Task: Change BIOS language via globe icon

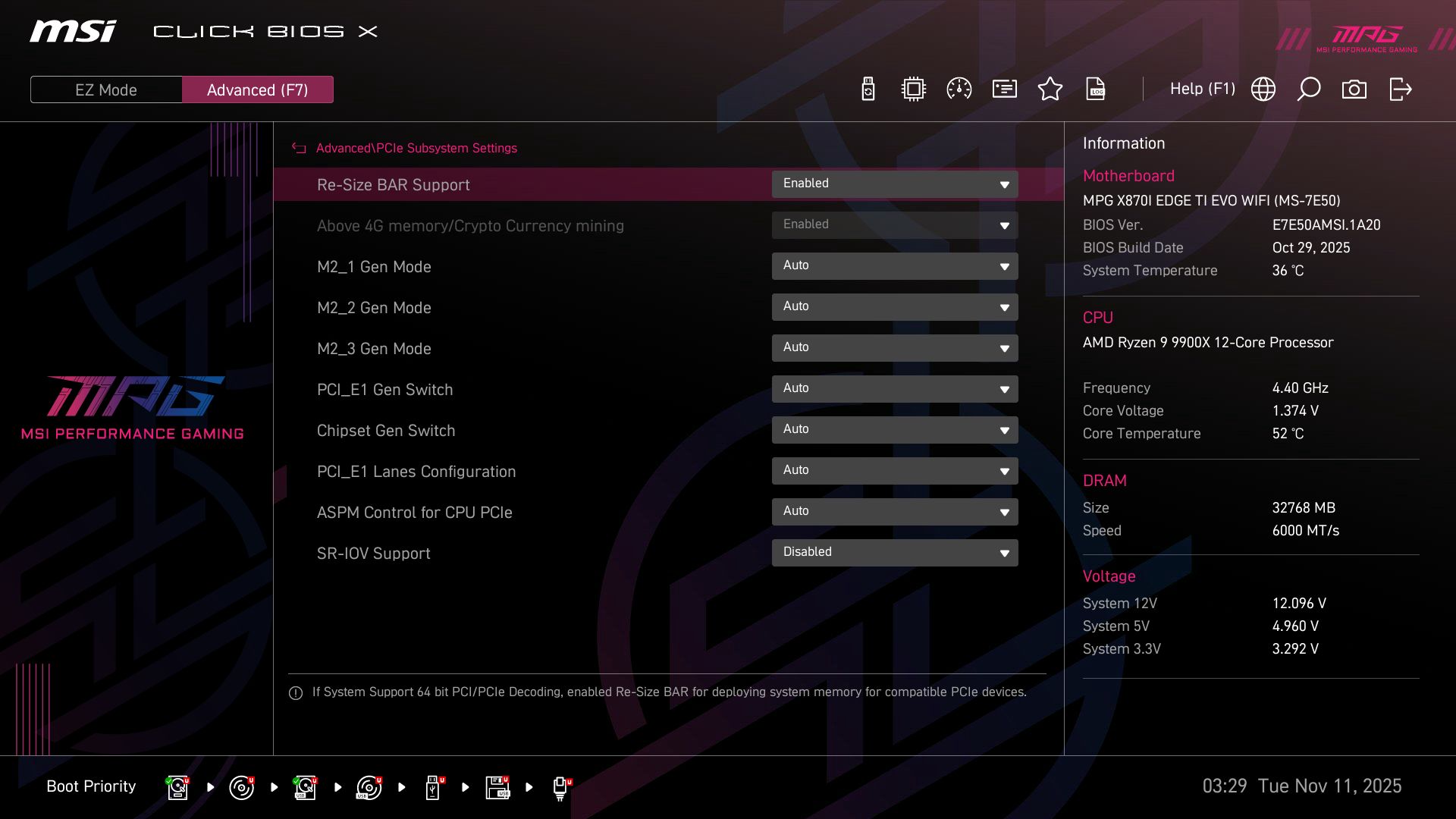Action: pos(1263,89)
